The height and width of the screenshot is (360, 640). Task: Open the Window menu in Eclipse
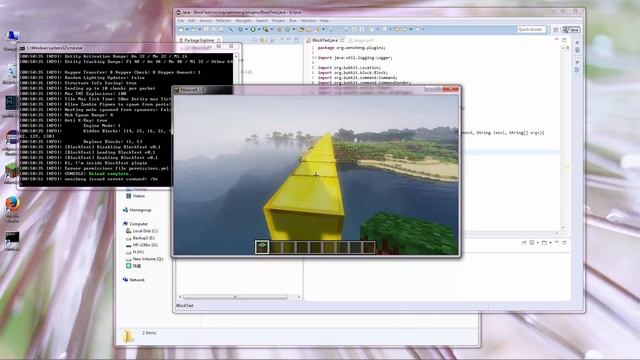click(308, 21)
